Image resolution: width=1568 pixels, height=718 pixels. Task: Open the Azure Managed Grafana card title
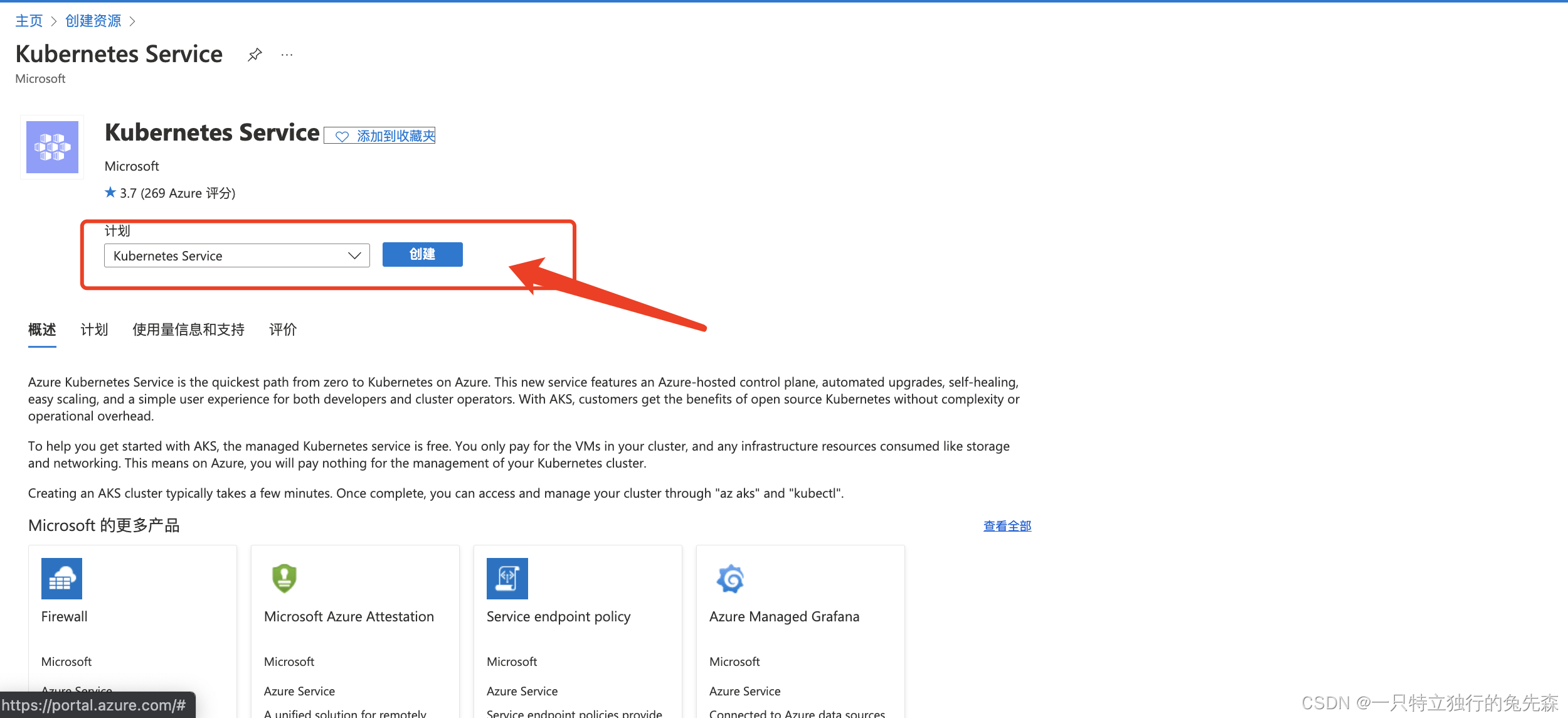point(784,616)
